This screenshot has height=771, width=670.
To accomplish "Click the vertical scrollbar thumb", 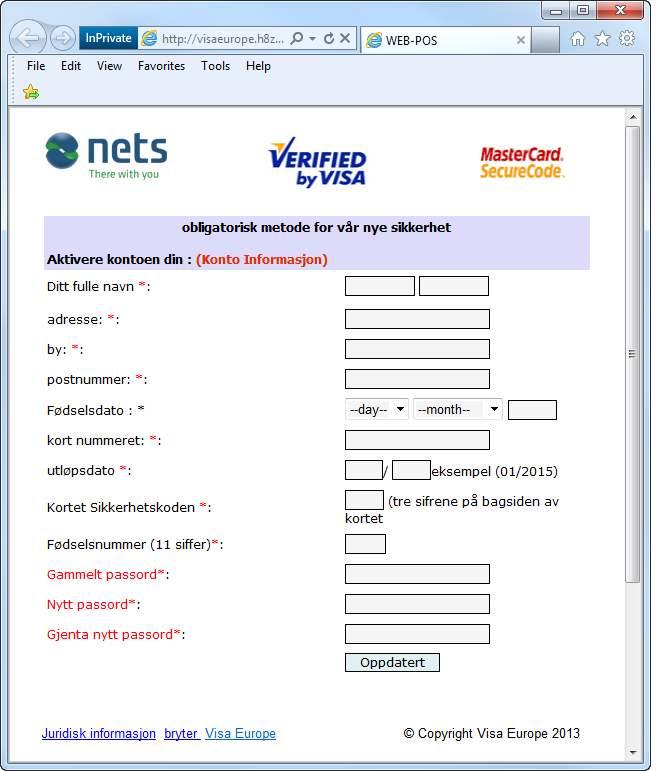I will tap(631, 353).
